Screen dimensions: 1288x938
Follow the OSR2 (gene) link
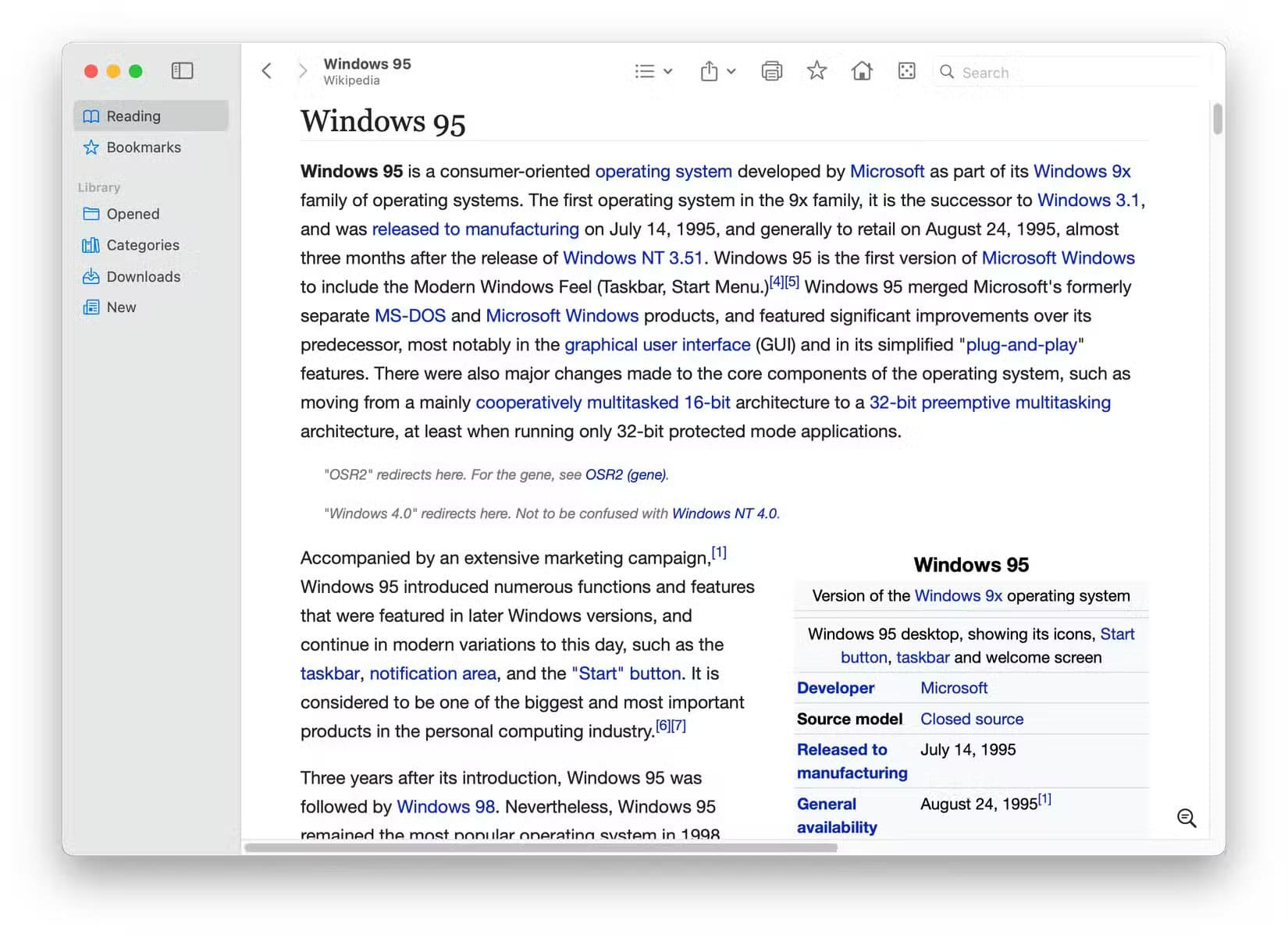pos(626,474)
